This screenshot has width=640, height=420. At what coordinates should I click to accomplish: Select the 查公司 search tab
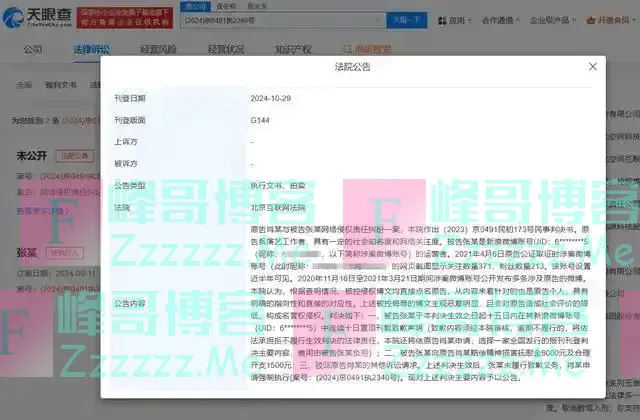click(x=196, y=6)
